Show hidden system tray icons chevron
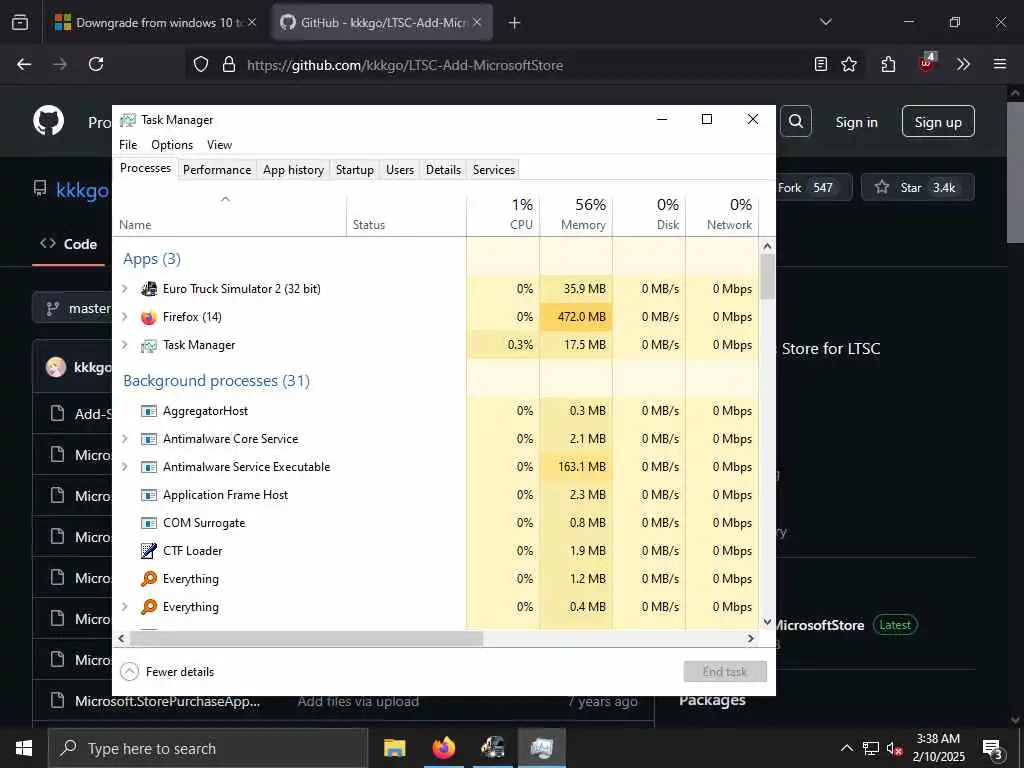The width and height of the screenshot is (1024, 768). 846,748
